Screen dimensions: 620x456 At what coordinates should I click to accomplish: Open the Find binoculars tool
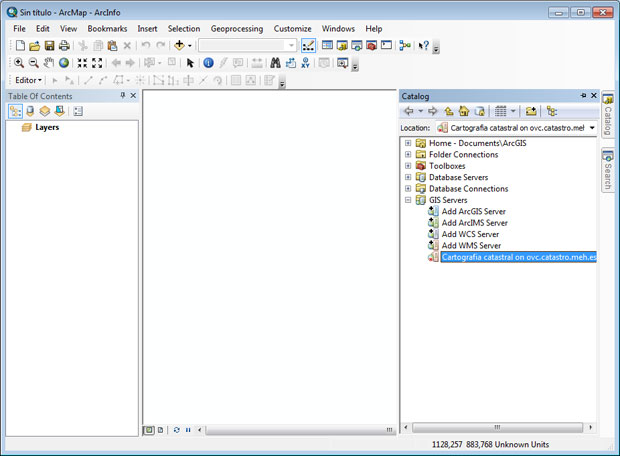click(x=275, y=62)
